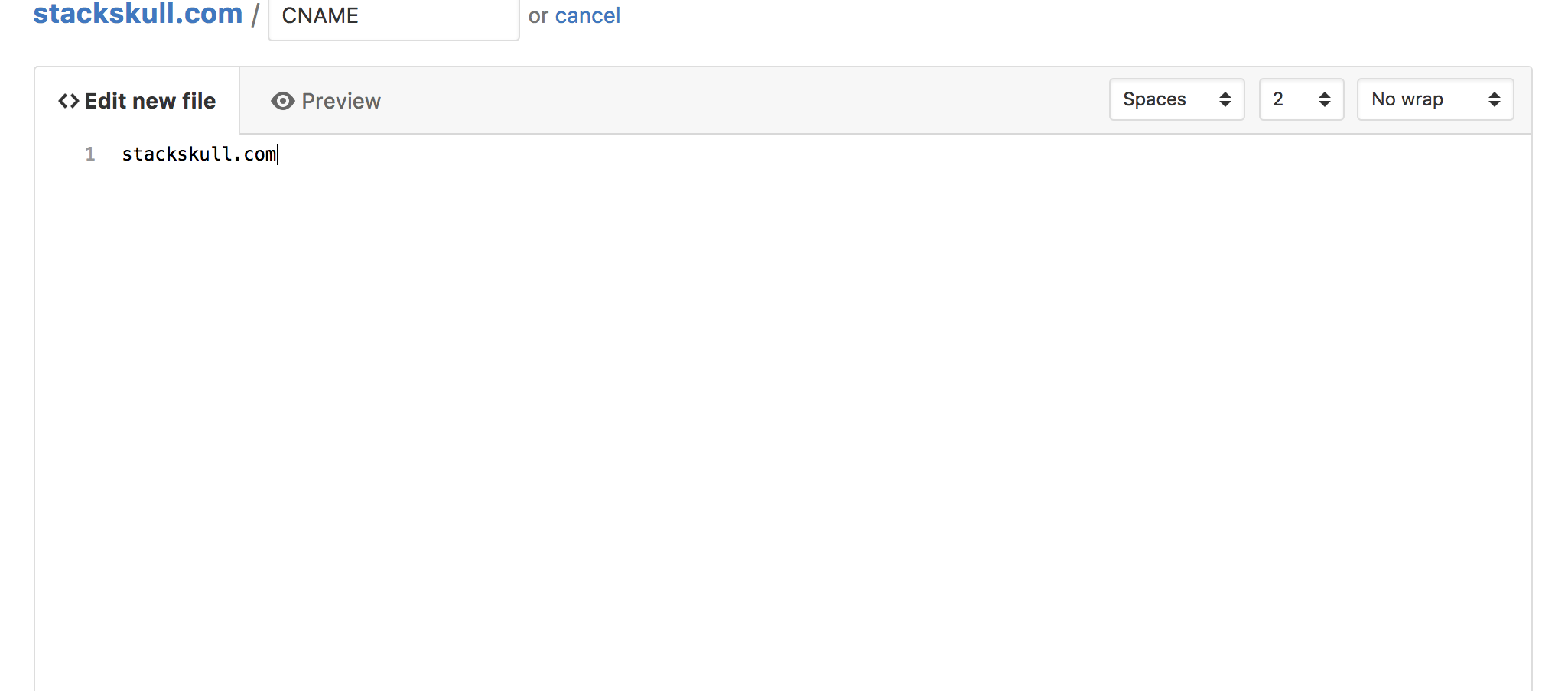Image resolution: width=1568 pixels, height=691 pixels.
Task: Click the No wrap label in wrap selector
Action: 1407,99
